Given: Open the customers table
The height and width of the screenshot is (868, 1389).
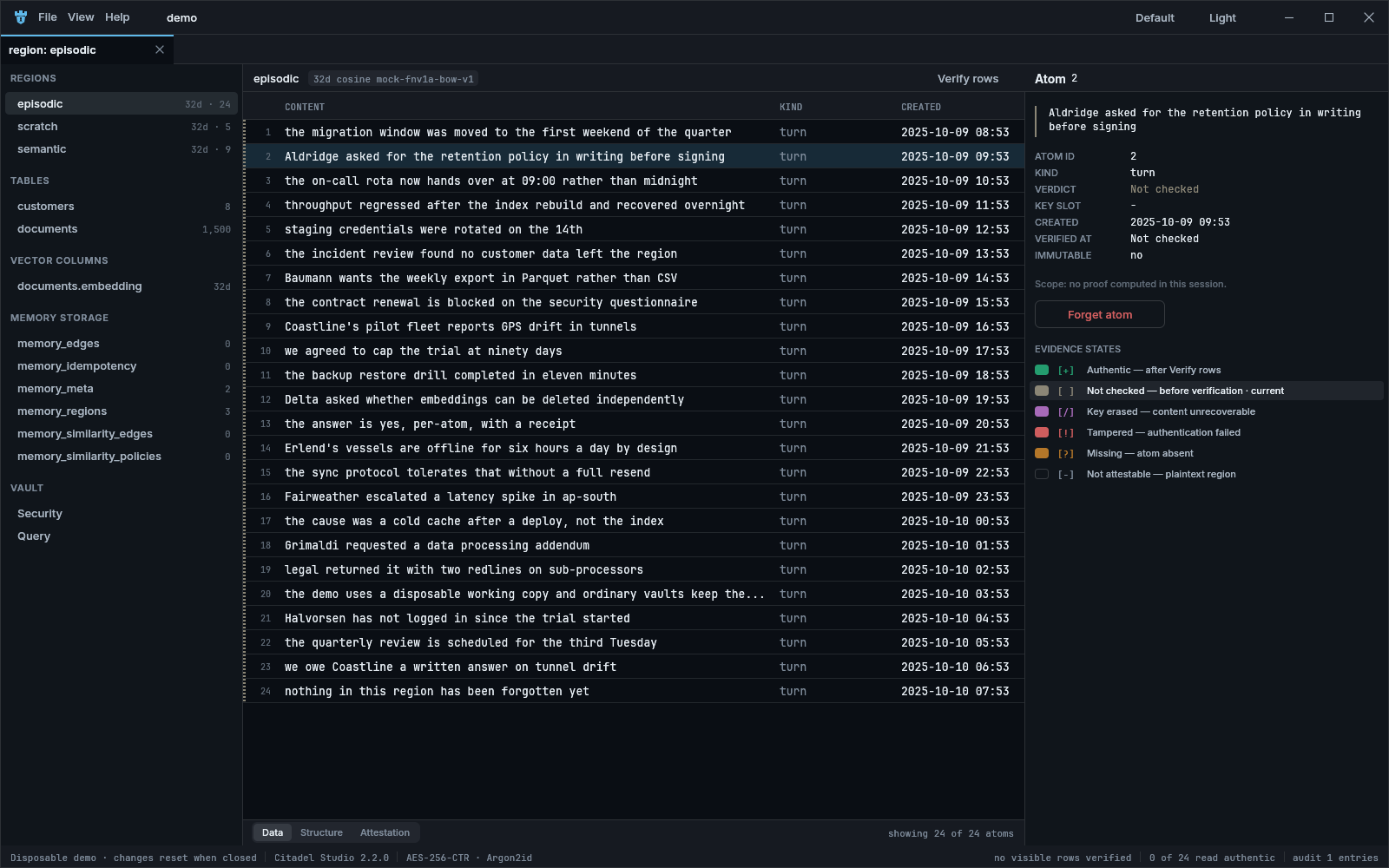Looking at the screenshot, I should coord(122,206).
